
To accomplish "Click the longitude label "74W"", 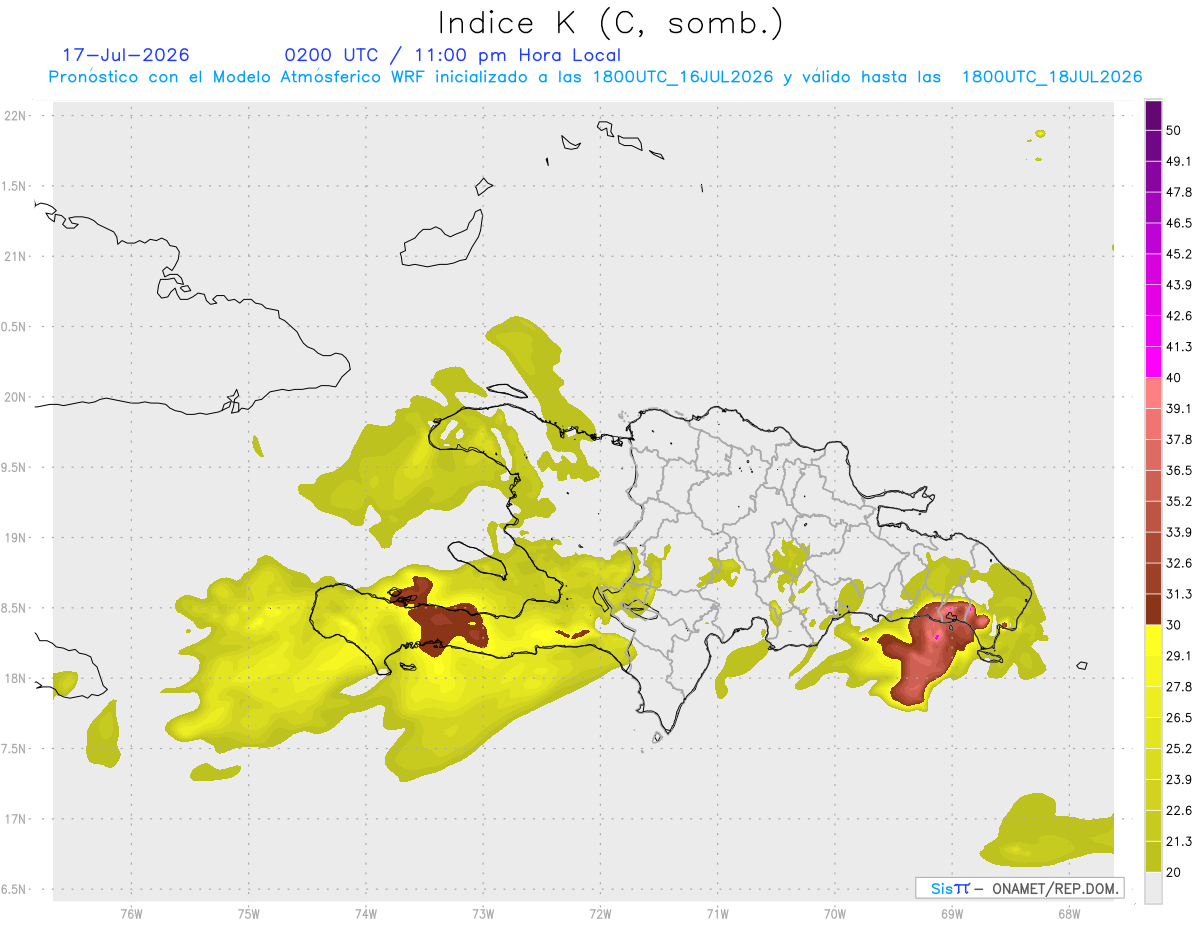I will pos(365,914).
